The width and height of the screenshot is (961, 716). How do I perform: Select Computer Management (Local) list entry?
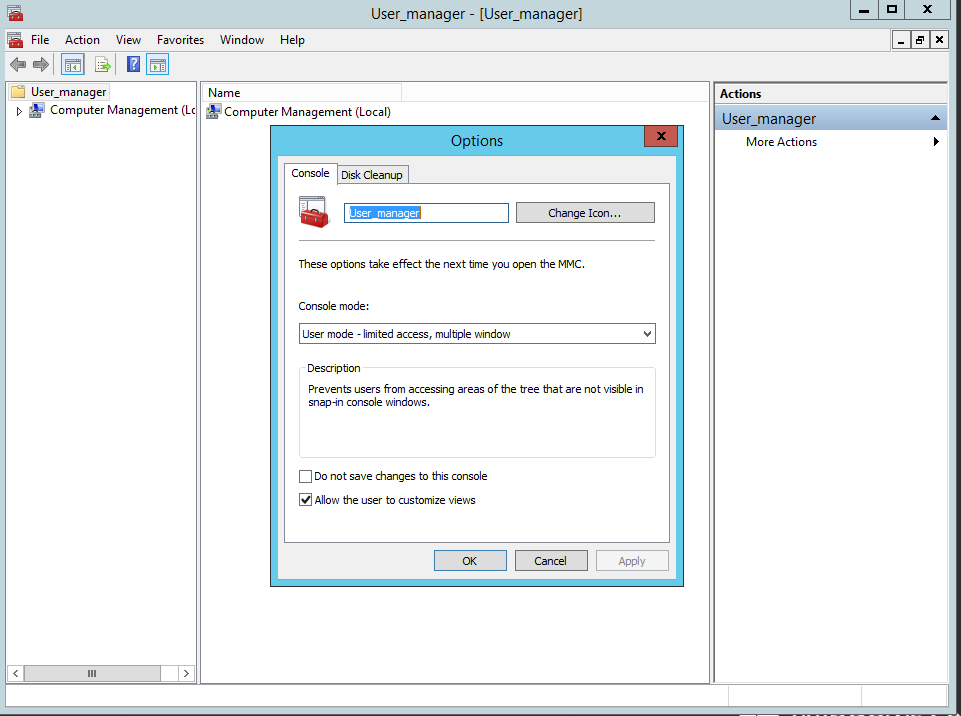307,112
